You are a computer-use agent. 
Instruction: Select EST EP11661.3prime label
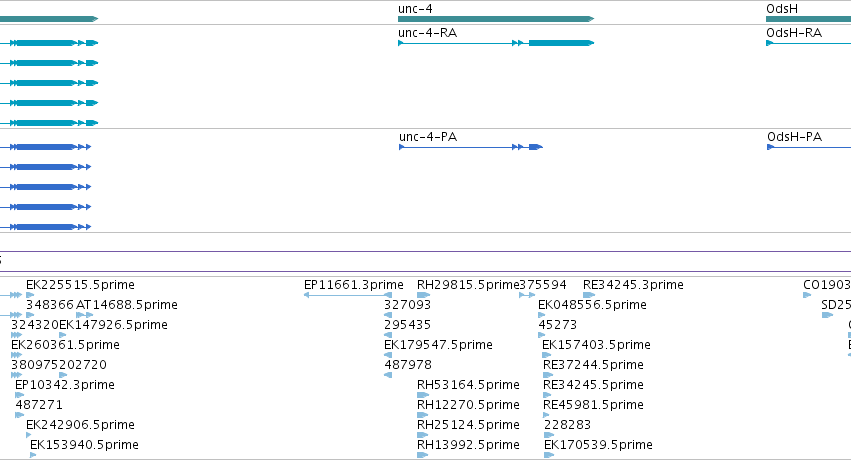pos(354,285)
